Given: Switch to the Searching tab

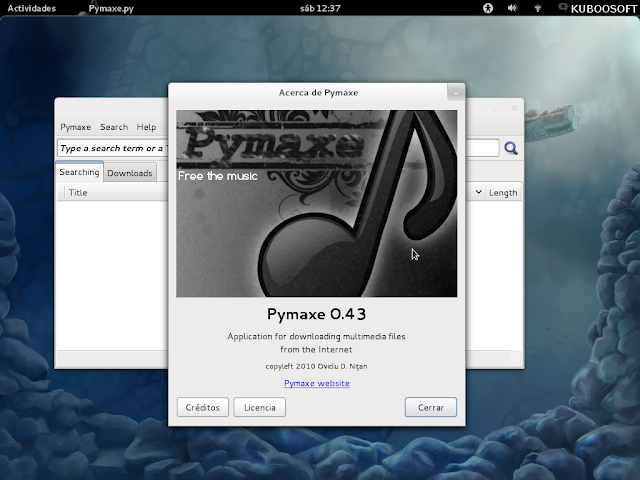Looking at the screenshot, I should click(79, 172).
